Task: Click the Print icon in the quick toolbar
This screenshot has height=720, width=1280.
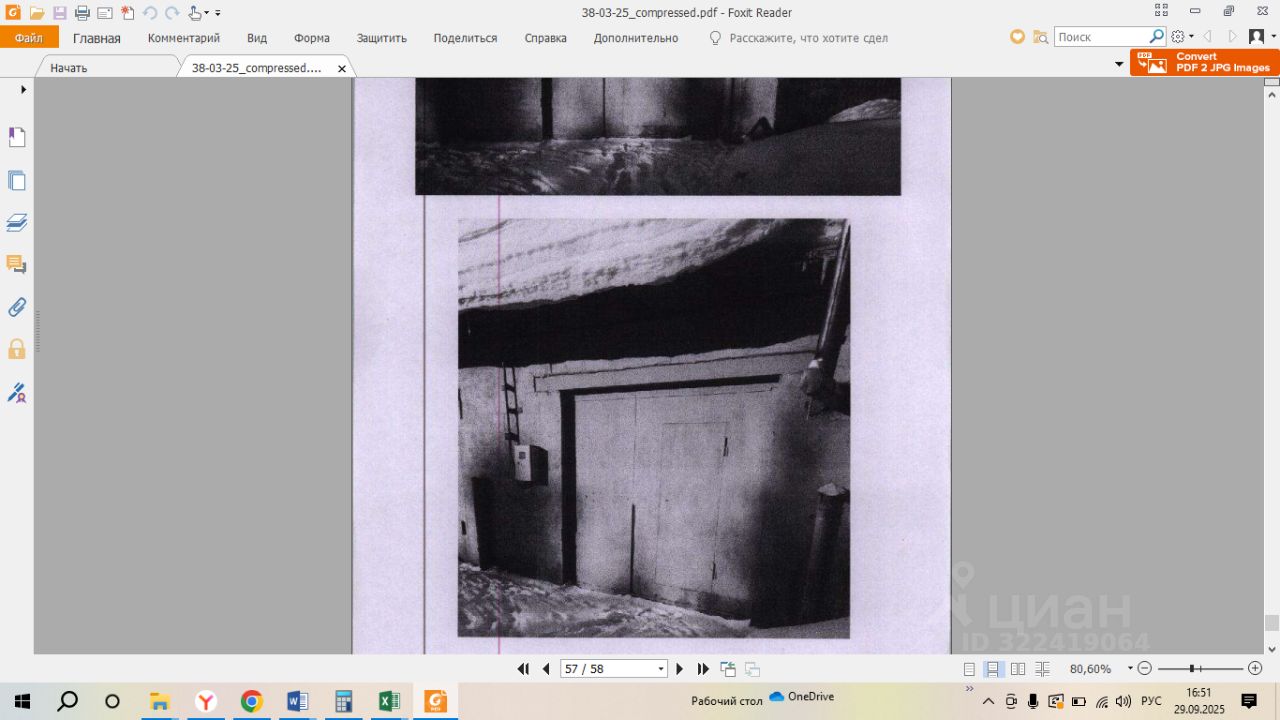Action: [x=82, y=13]
